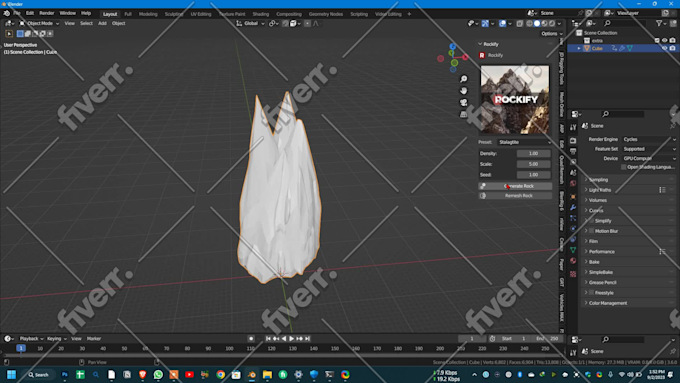Open the Render properties tab icon
680x383 pixels.
tap(573, 141)
